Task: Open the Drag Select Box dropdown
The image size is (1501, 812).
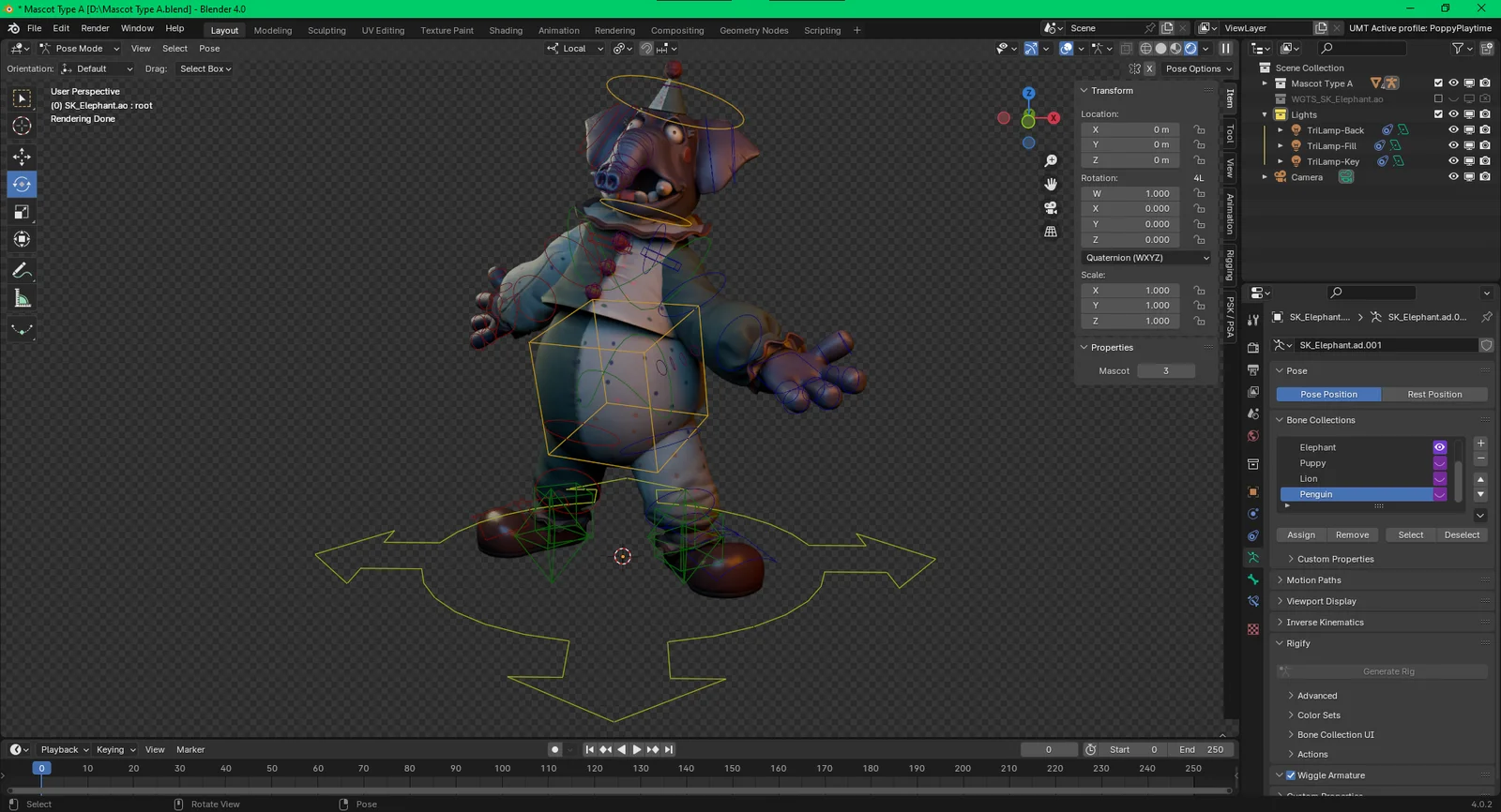Action: pyautogui.click(x=205, y=68)
